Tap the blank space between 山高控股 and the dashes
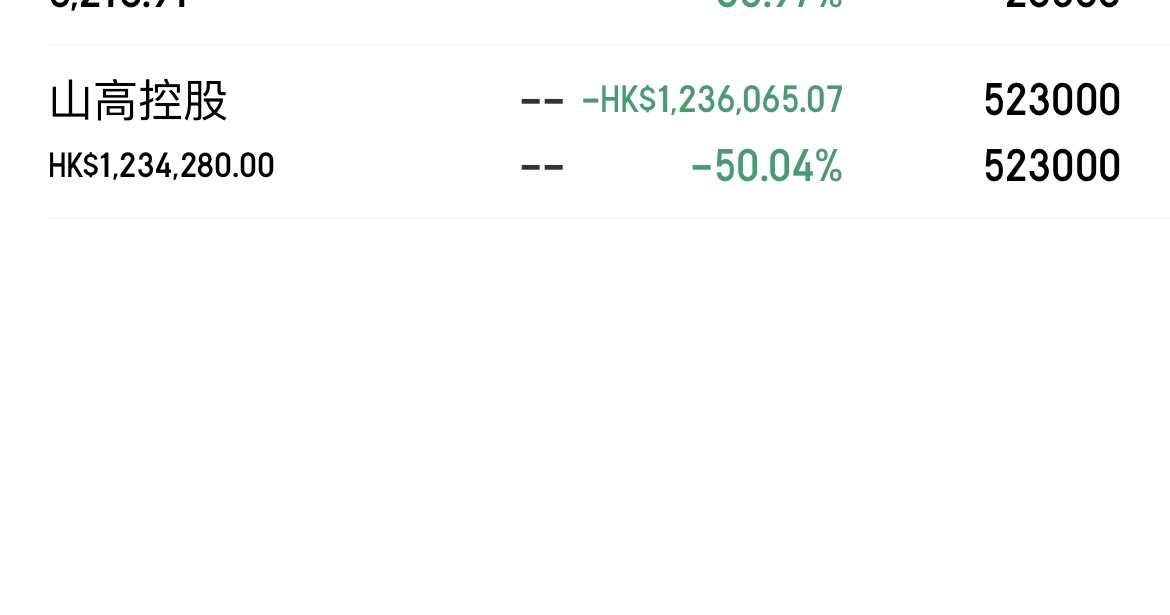Image resolution: width=1170 pixels, height=615 pixels. 373,101
